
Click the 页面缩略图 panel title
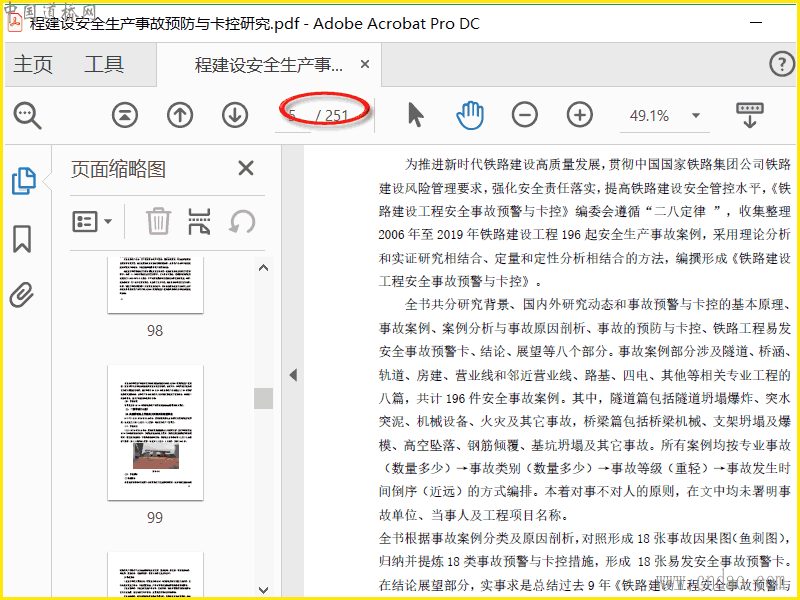click(x=118, y=169)
